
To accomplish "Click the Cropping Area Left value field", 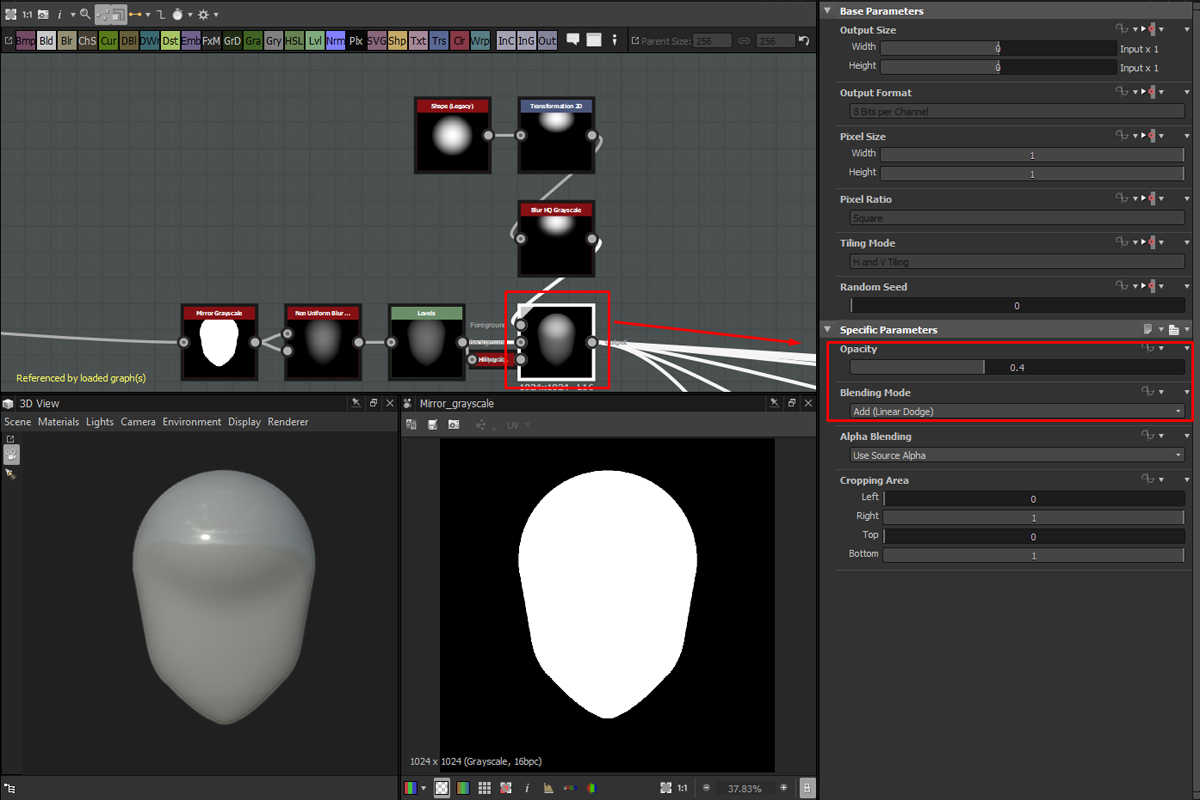I will (1033, 498).
